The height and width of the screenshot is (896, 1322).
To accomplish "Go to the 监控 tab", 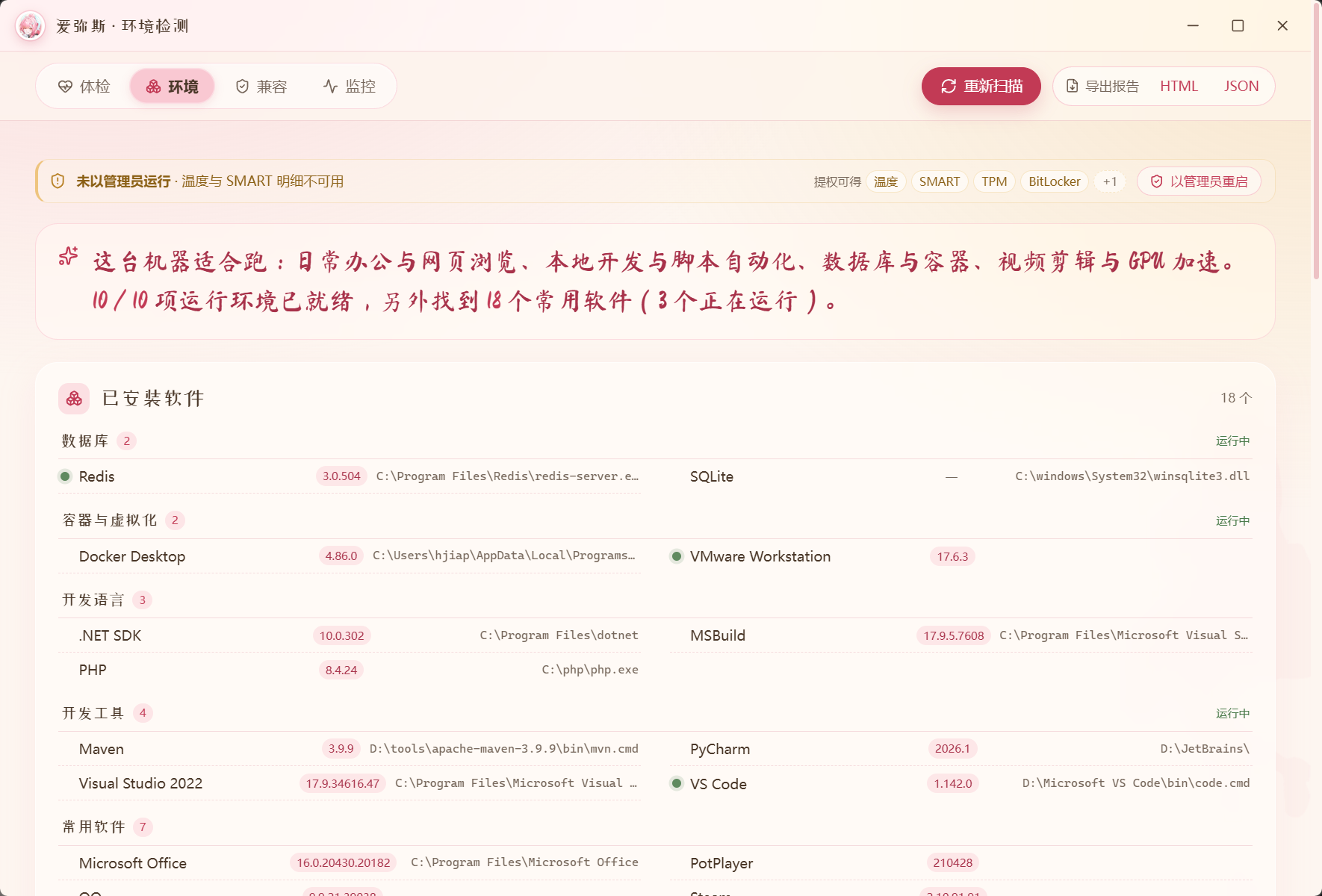I will 350,87.
